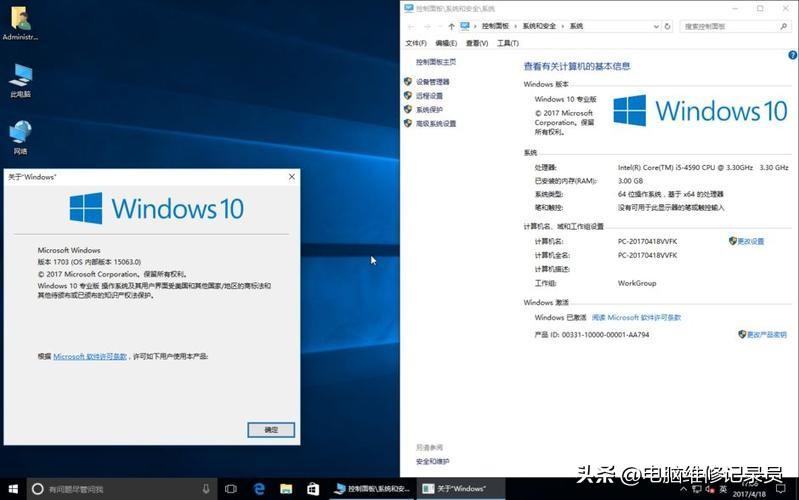Open the Action Center notification icon
This screenshot has width=799, height=500.
(x=780, y=489)
